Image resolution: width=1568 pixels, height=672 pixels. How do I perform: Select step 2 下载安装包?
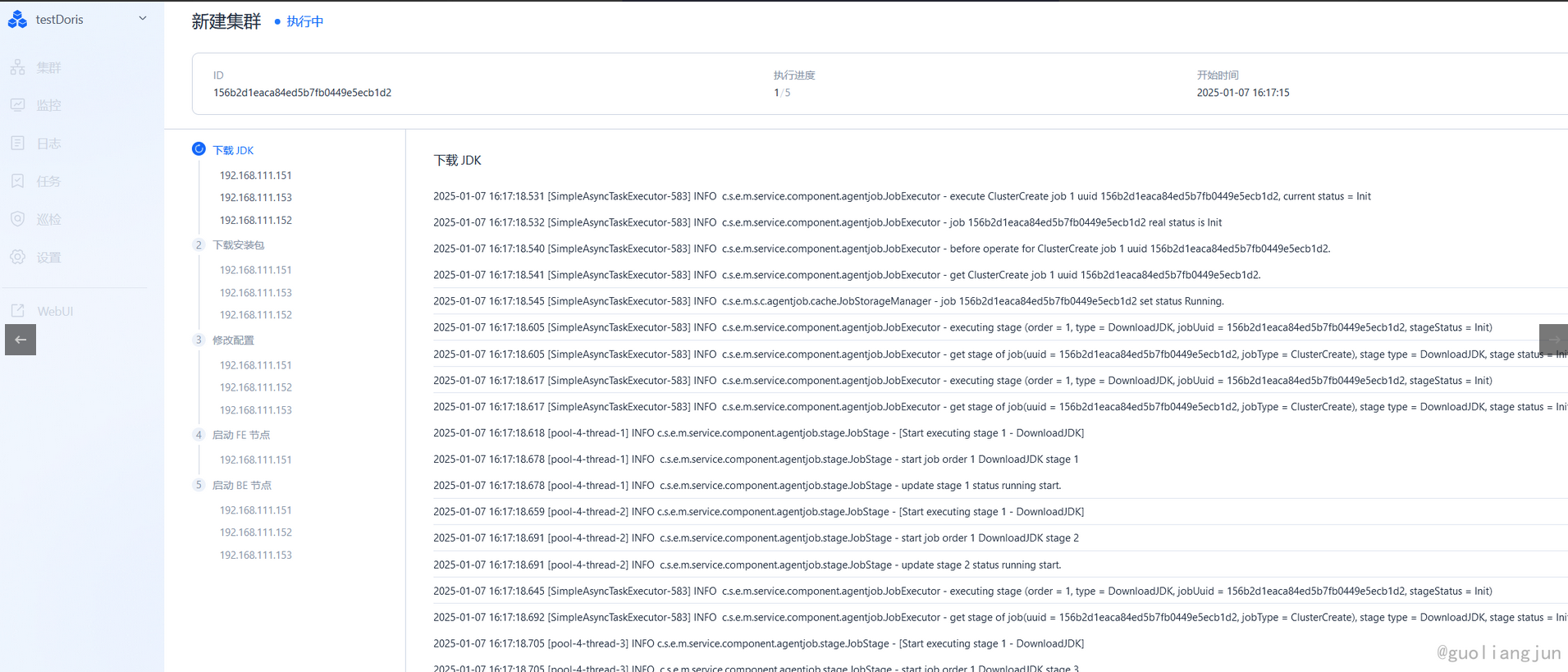238,245
